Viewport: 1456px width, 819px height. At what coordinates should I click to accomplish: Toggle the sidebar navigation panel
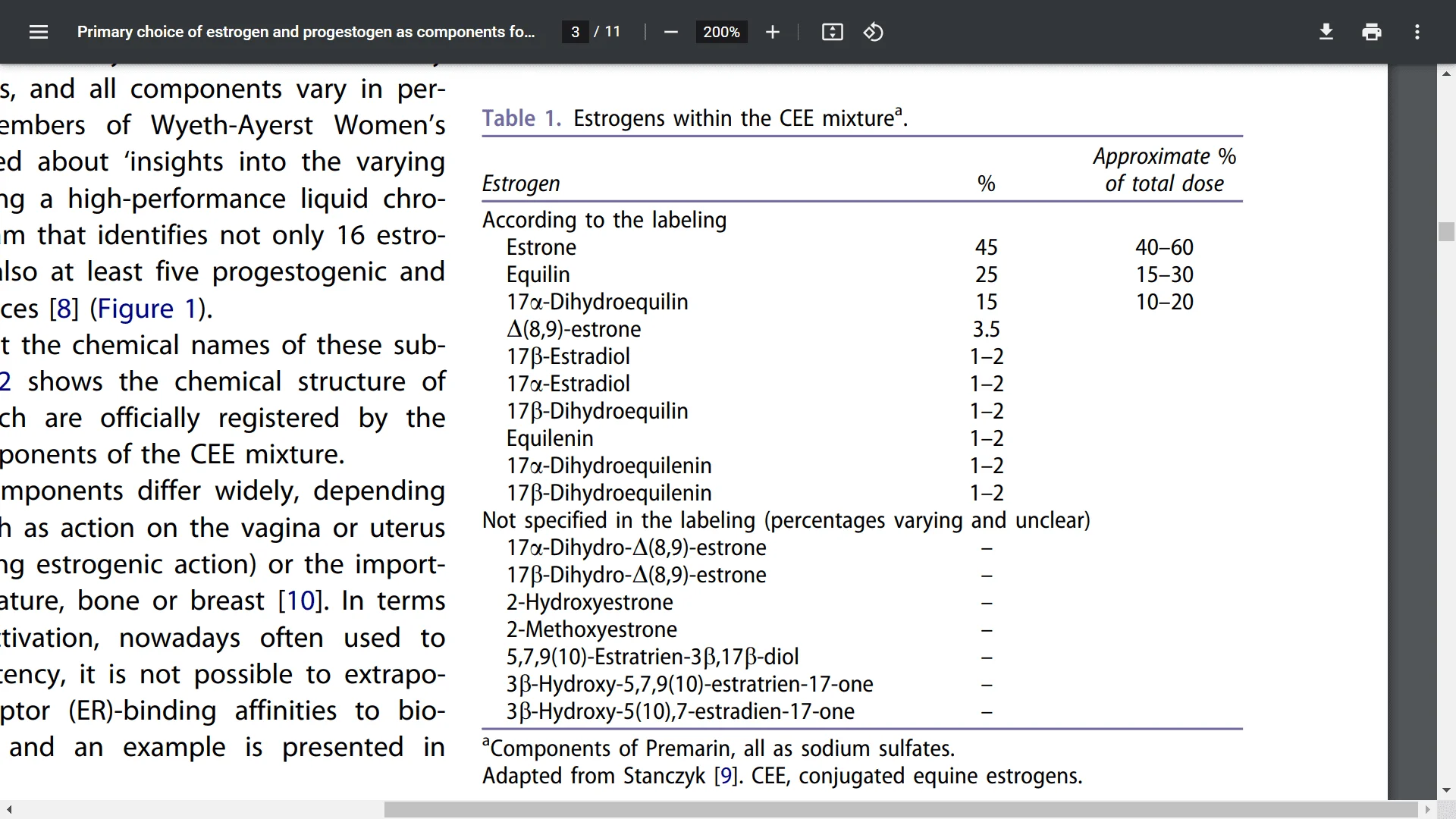click(x=39, y=32)
